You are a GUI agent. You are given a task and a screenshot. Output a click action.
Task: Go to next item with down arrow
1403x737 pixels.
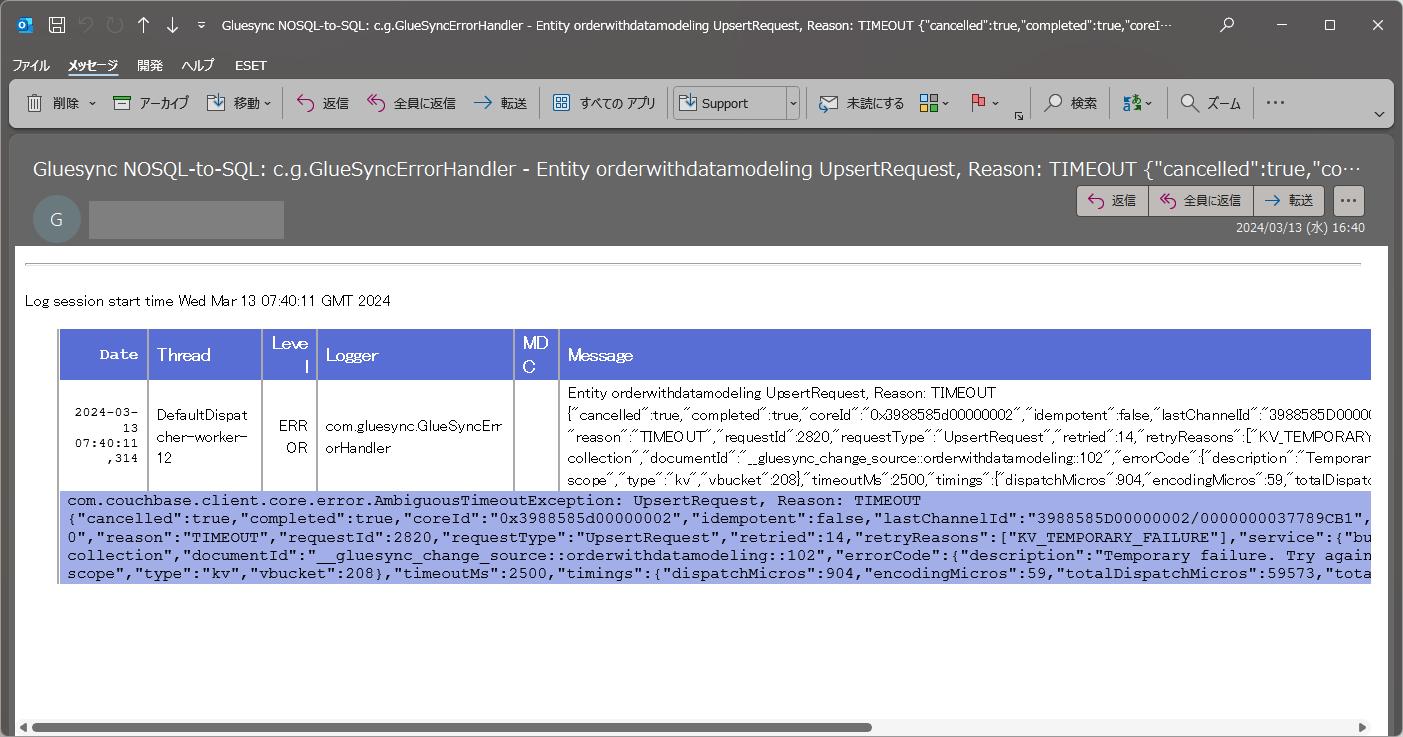[x=172, y=25]
